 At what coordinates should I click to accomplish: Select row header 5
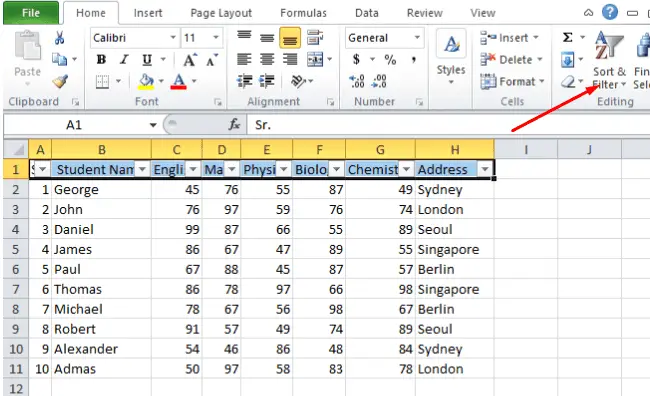tap(16, 250)
